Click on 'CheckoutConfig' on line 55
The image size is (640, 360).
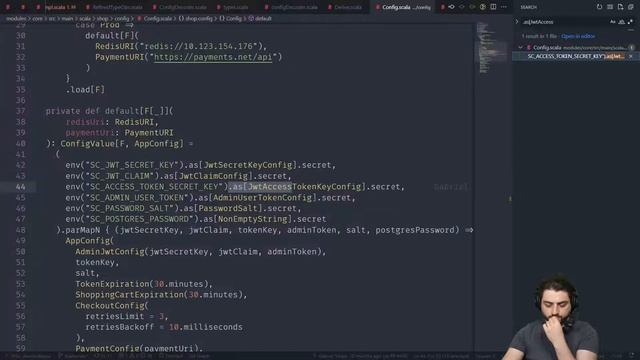tap(110, 305)
